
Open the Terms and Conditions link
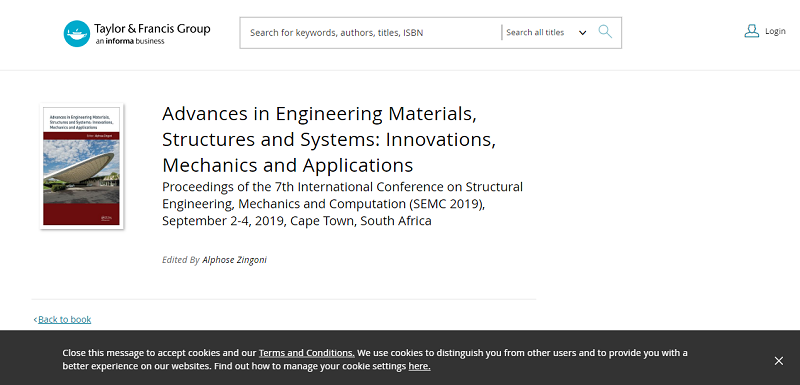(x=307, y=353)
